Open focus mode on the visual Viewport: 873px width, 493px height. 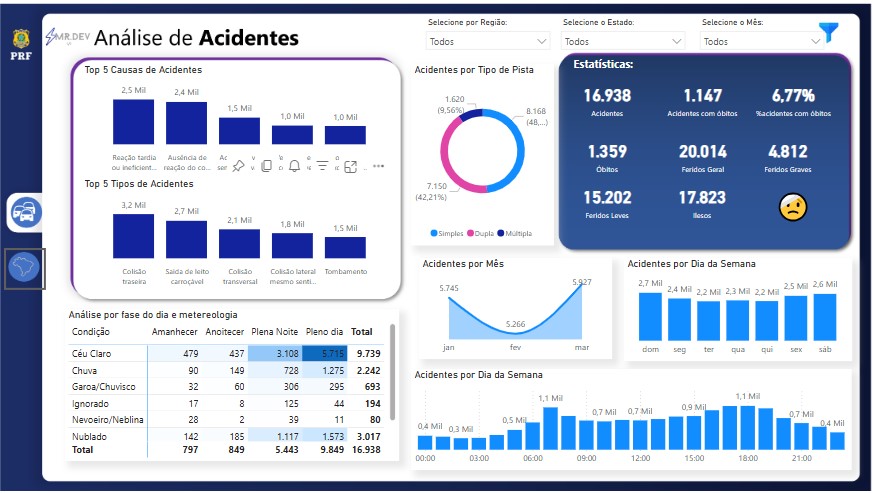coord(350,166)
